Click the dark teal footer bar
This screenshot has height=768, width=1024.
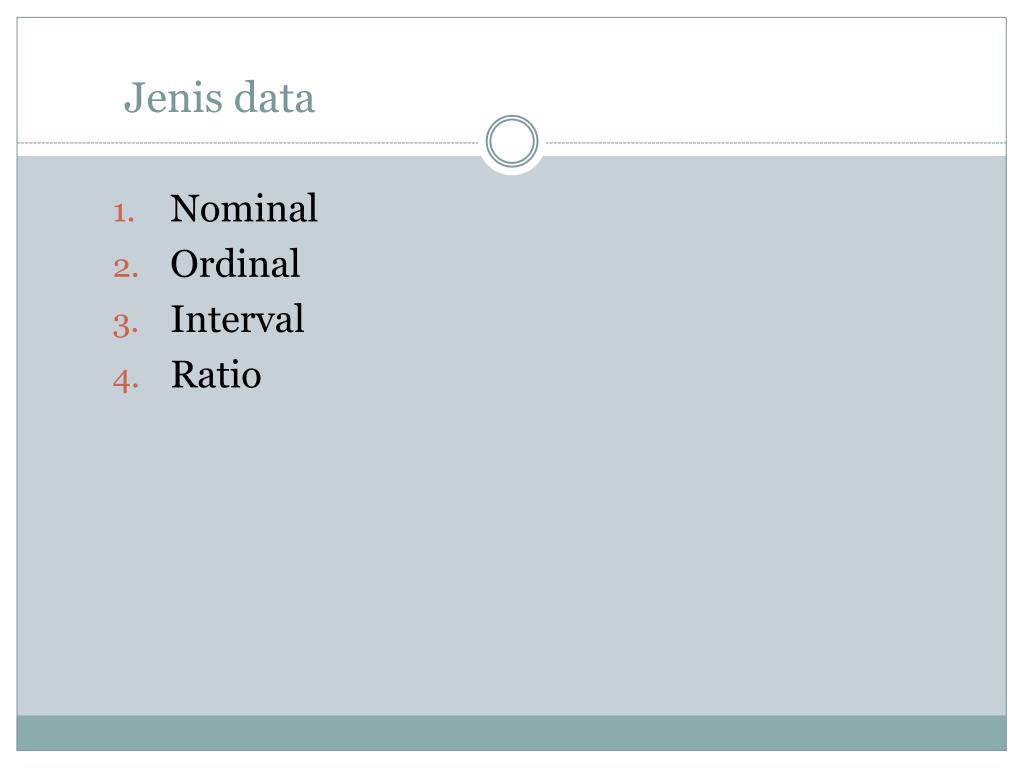[511, 733]
